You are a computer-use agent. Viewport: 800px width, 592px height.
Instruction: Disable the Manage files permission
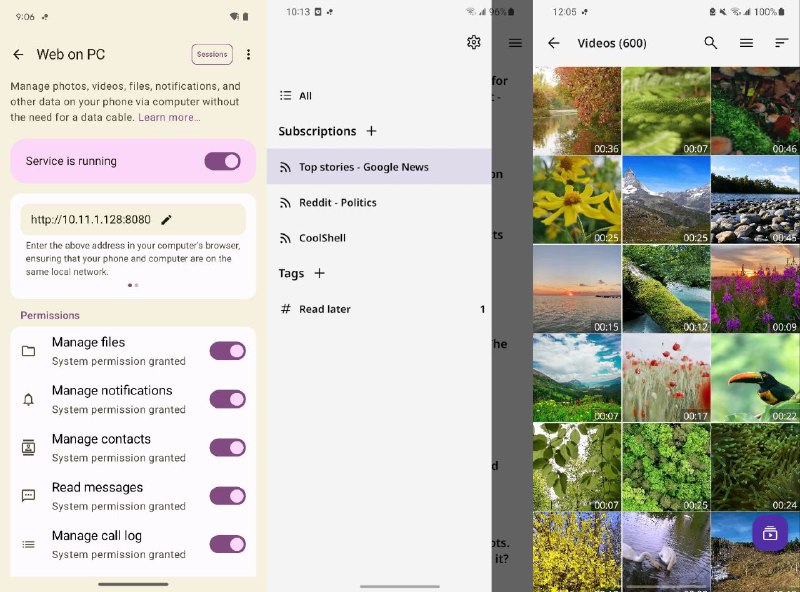[227, 351]
